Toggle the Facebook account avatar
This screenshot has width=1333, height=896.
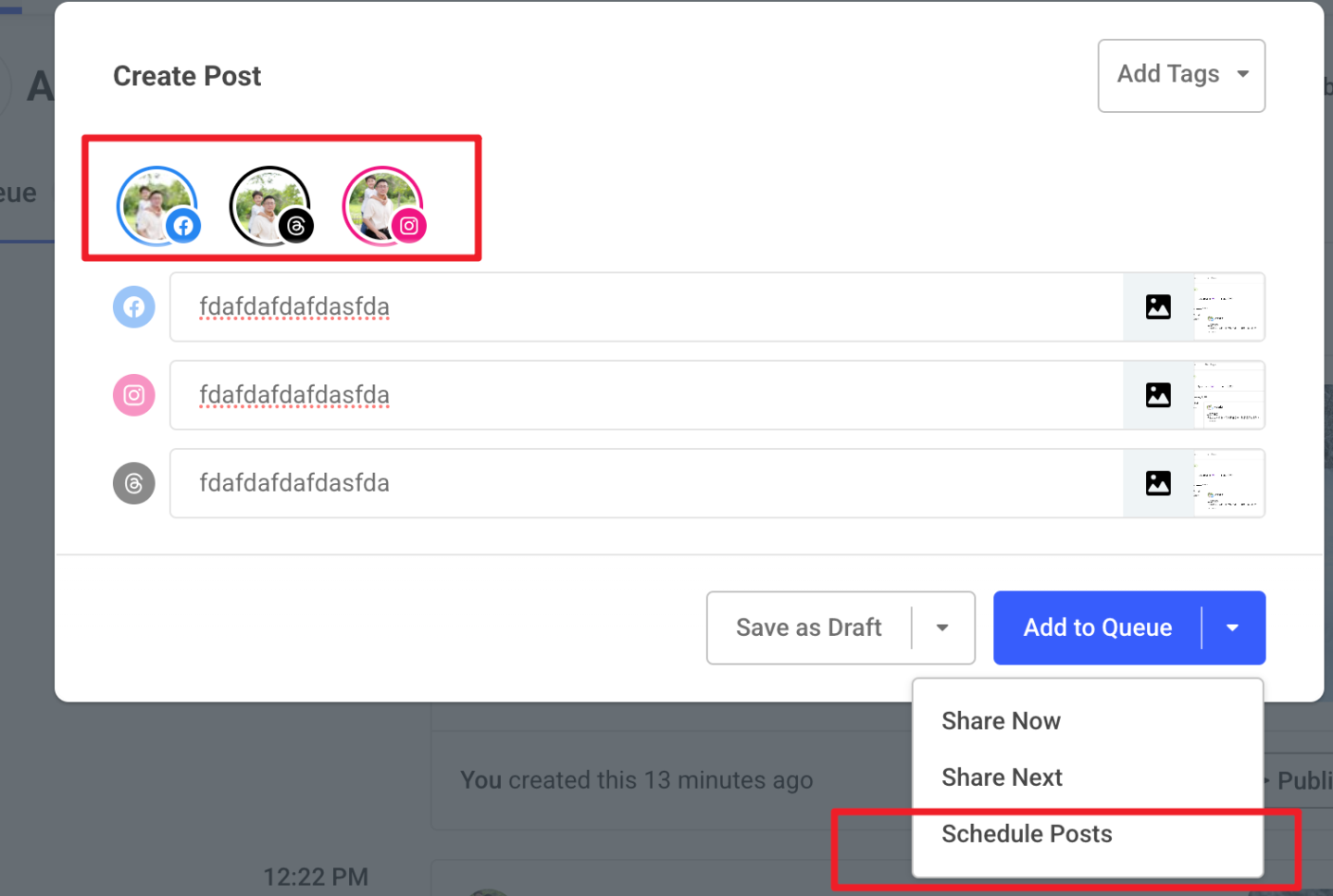(157, 205)
